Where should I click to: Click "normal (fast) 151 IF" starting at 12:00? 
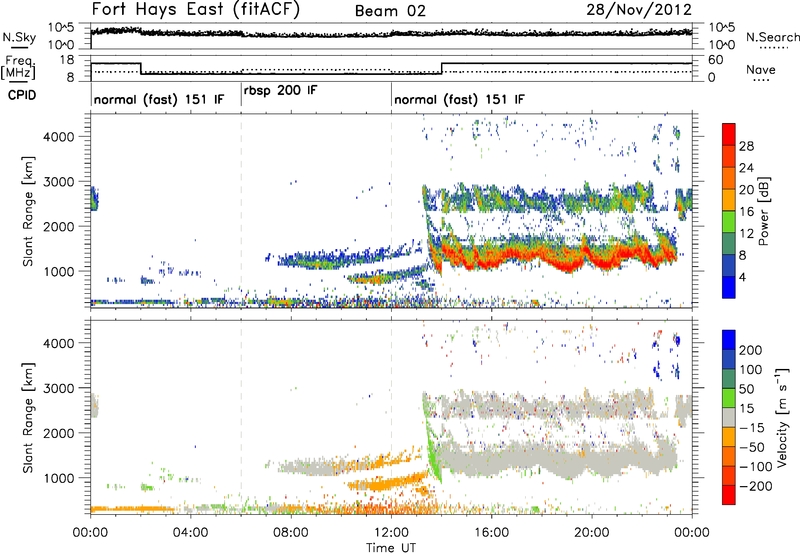[459, 99]
